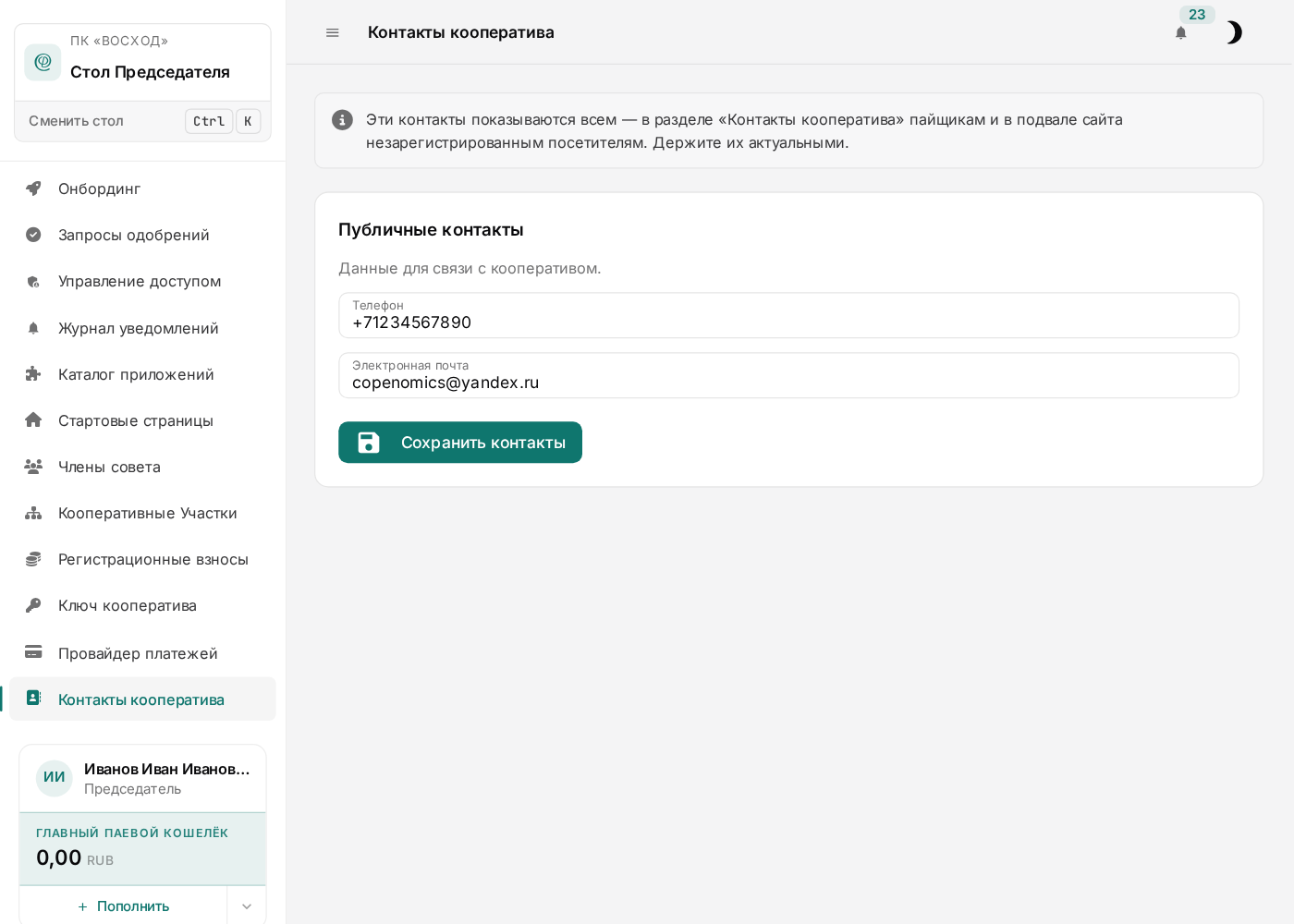Screen dimensions: 1294x924
Task: Click the Запросы одобрений check icon
Action: point(33,235)
